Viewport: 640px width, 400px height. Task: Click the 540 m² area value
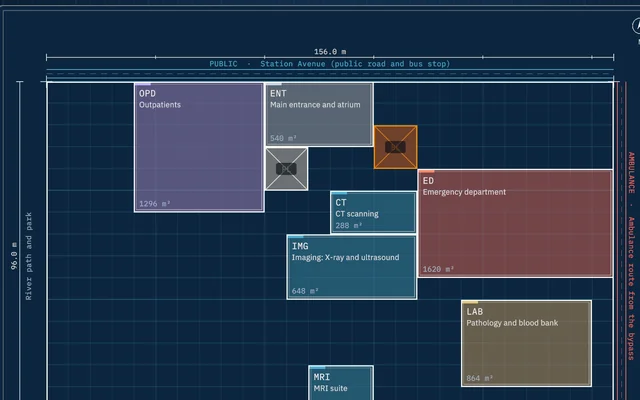click(x=283, y=138)
